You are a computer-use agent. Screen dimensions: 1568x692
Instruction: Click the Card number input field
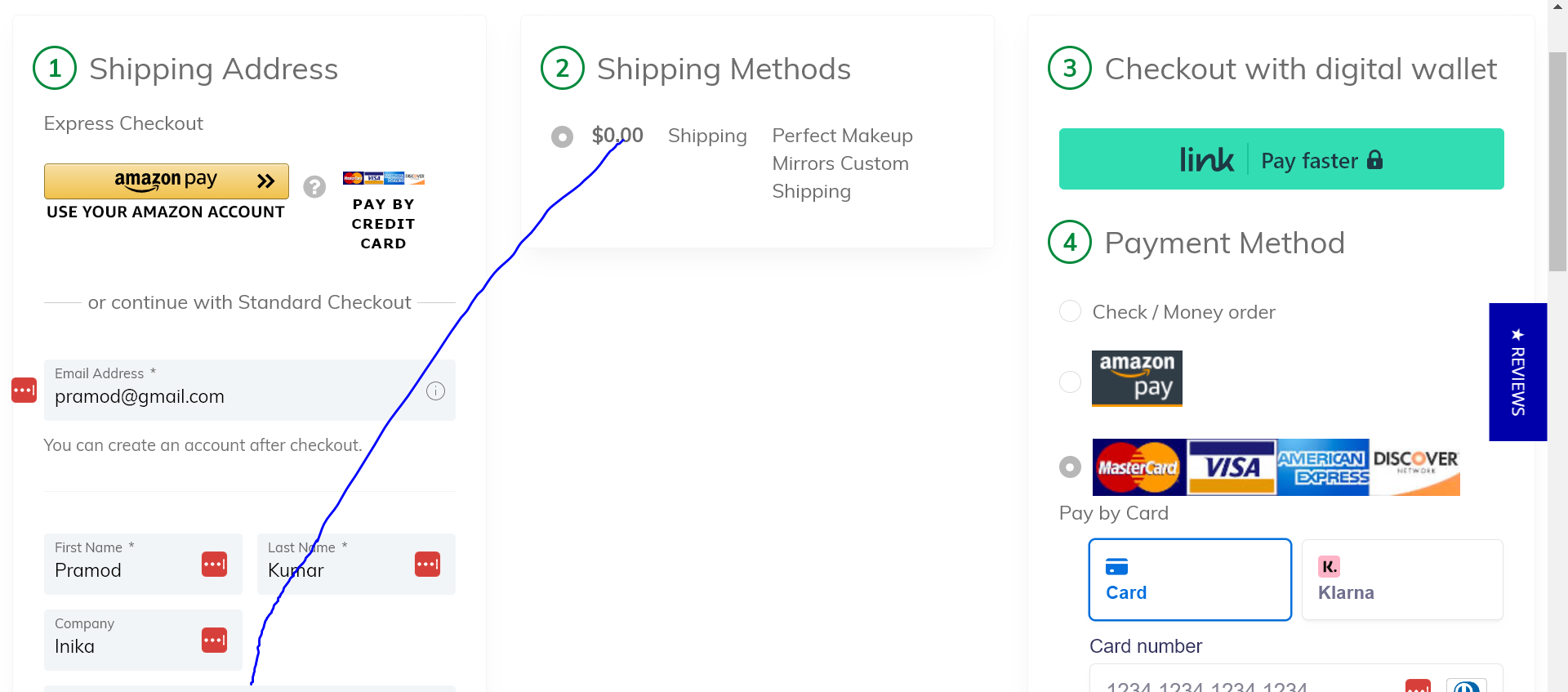(1241, 683)
